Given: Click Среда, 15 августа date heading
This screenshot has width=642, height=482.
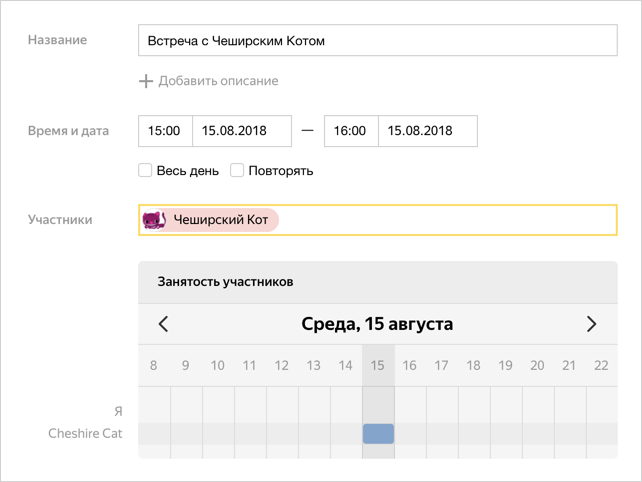Looking at the screenshot, I should (x=377, y=324).
